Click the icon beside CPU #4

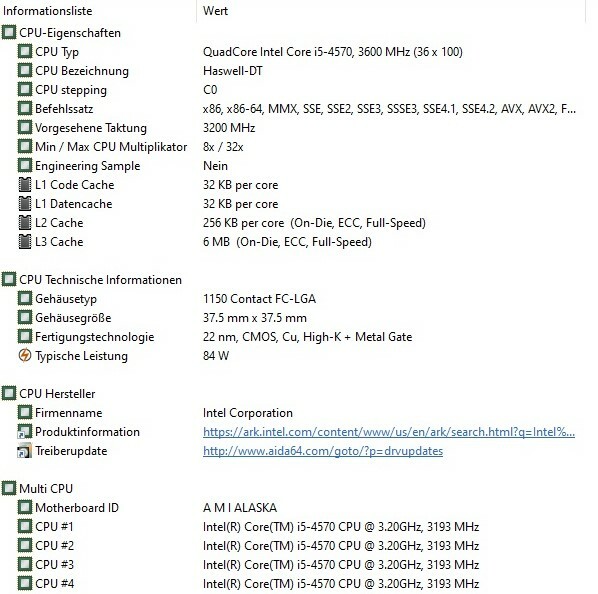point(25,583)
